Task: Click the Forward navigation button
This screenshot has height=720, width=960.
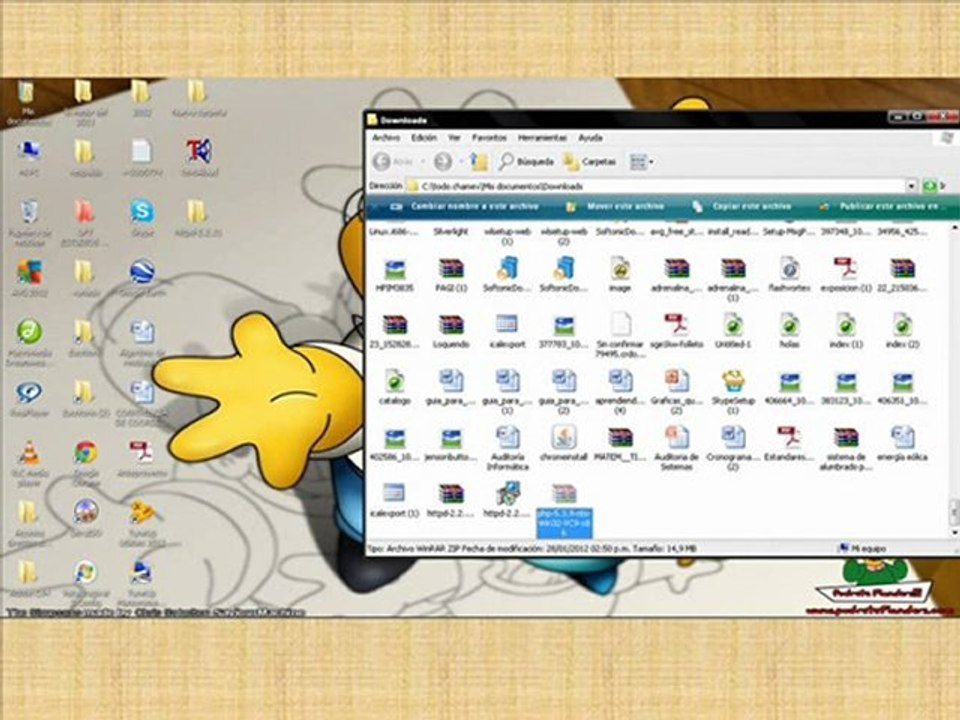Action: [x=443, y=162]
